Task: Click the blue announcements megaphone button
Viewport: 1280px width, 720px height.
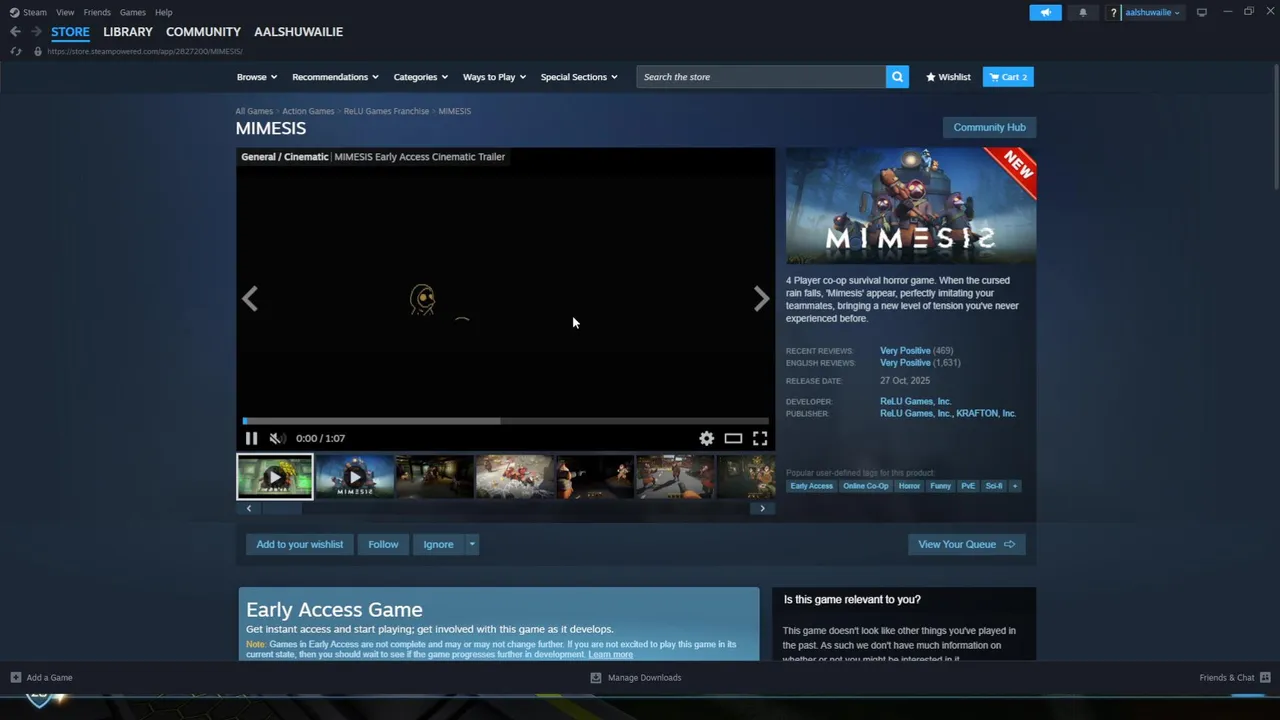Action: click(x=1045, y=12)
